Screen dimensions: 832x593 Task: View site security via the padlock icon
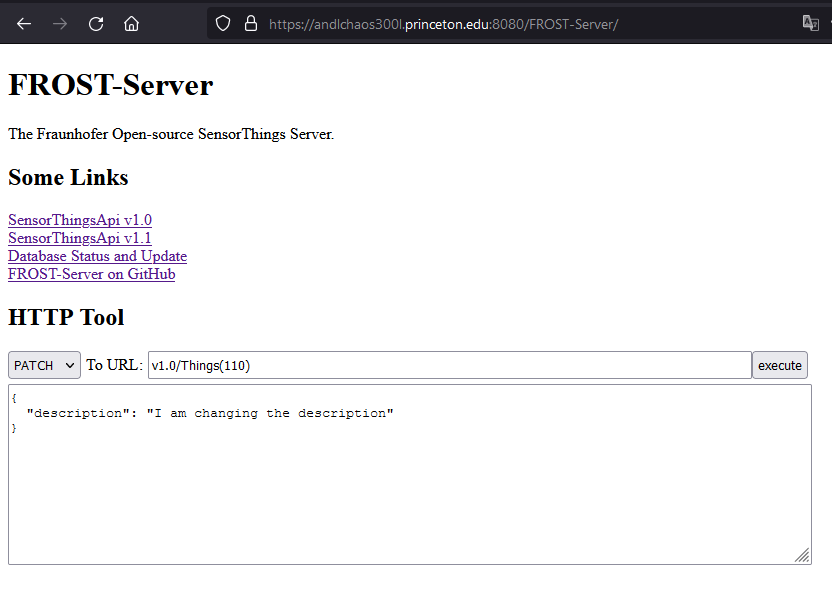[x=250, y=23]
